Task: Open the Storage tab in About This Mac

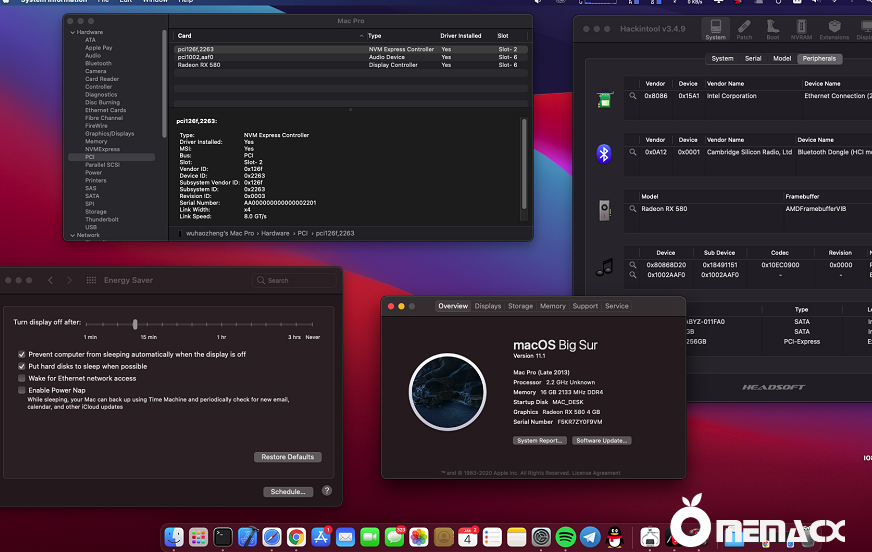Action: (x=520, y=306)
